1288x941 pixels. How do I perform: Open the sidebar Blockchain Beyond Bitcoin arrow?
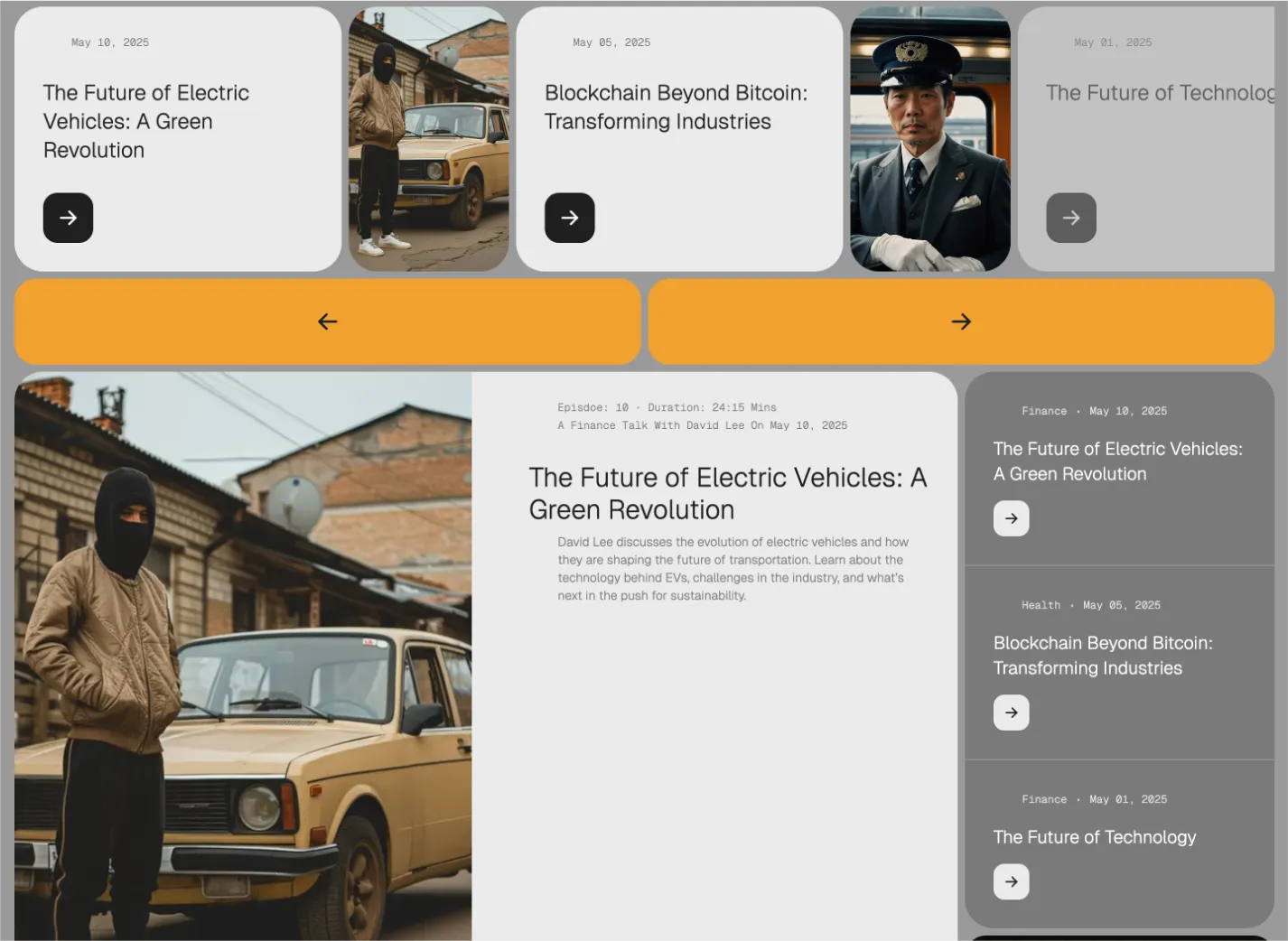[x=1011, y=713]
